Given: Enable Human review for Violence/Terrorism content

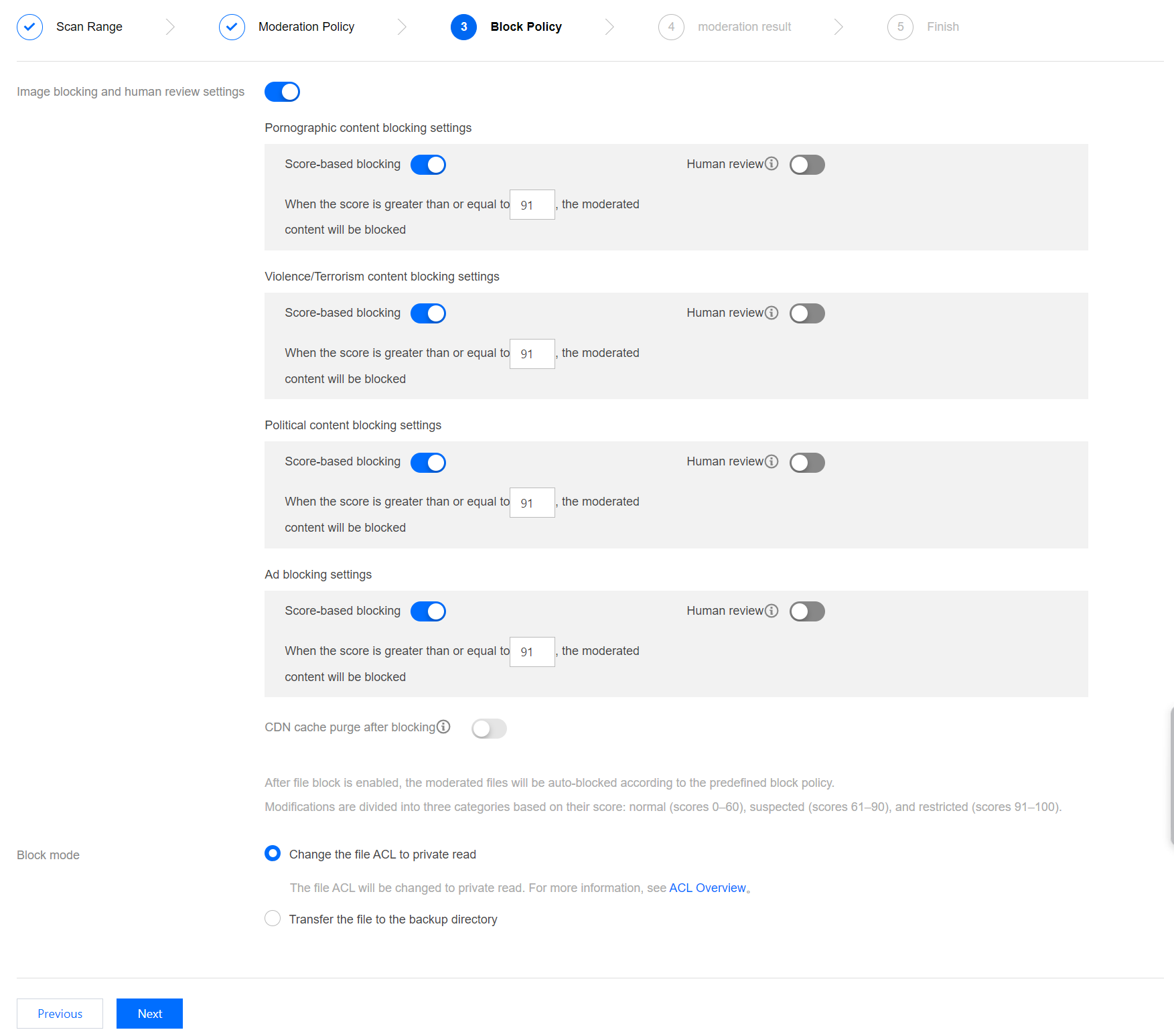Looking at the screenshot, I should coord(807,313).
